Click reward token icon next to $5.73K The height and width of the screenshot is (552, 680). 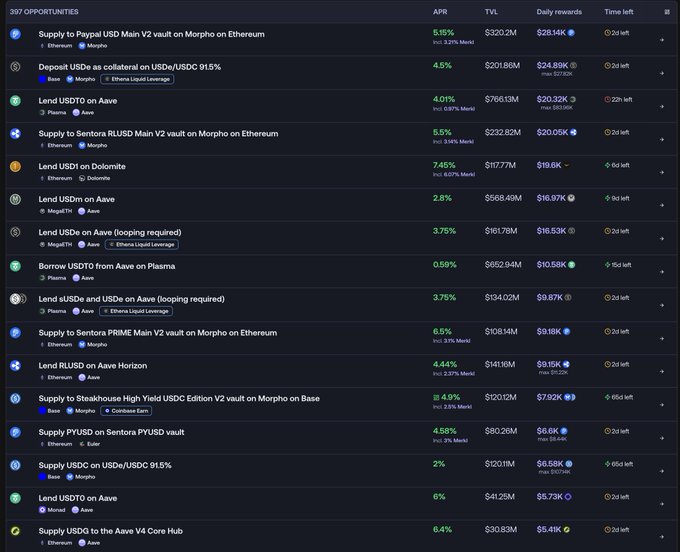click(568, 497)
